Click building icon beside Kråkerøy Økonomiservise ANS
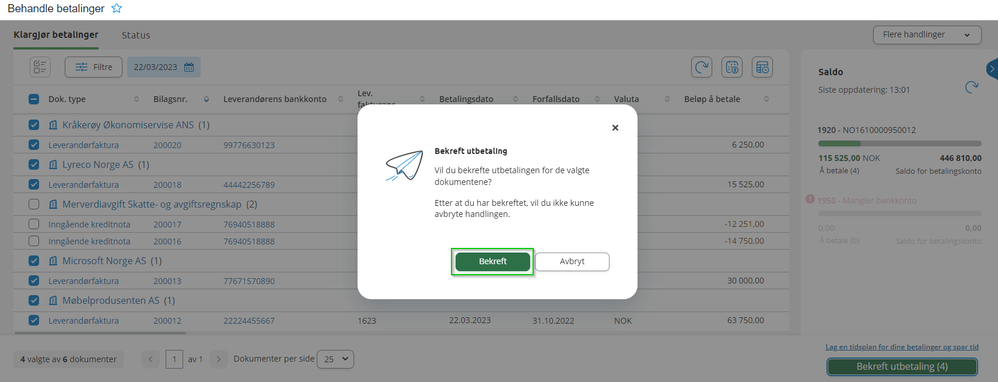998x382 pixels. (53, 125)
